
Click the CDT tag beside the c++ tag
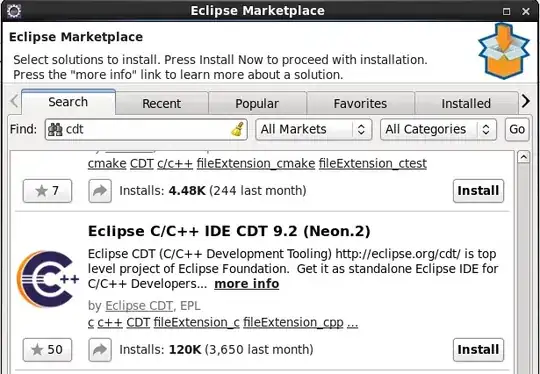pyautogui.click(x=138, y=323)
